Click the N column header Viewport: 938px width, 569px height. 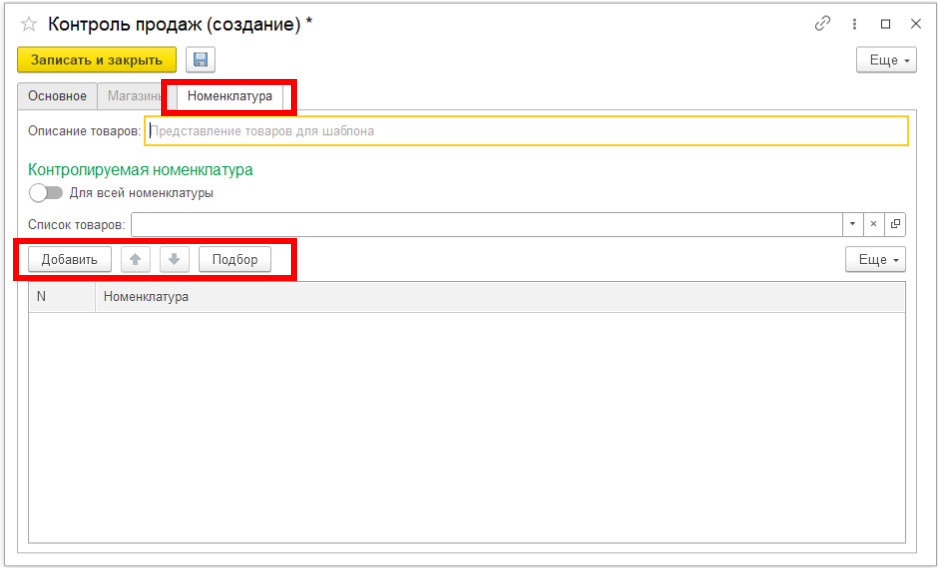pyautogui.click(x=62, y=297)
